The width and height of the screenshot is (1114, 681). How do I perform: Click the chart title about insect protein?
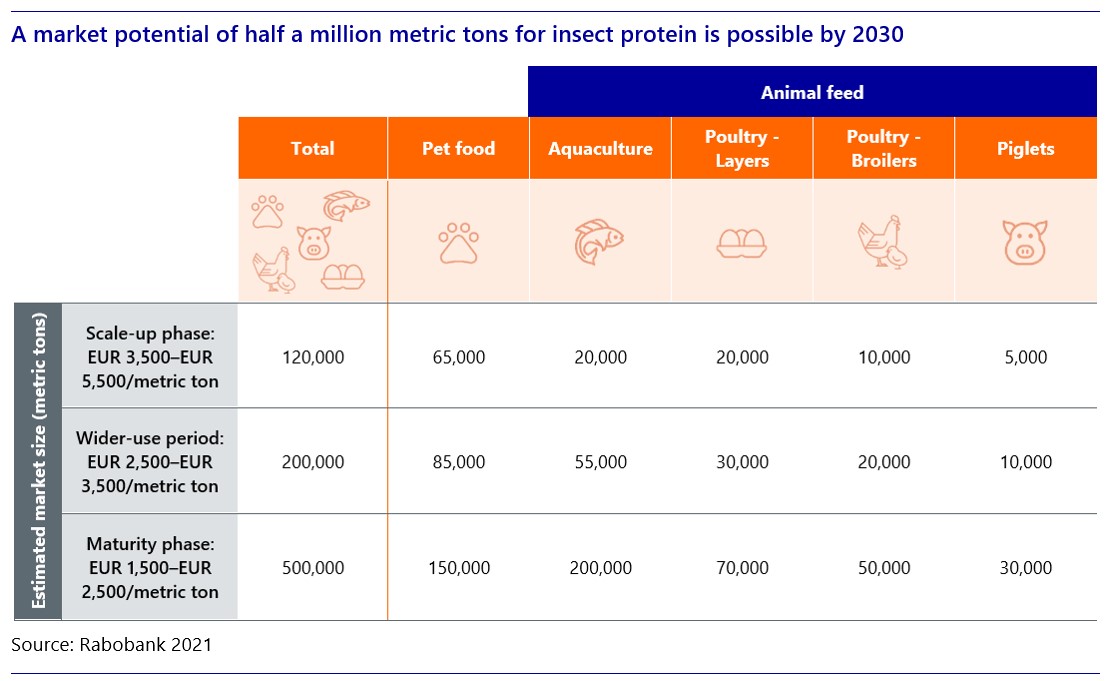point(458,35)
